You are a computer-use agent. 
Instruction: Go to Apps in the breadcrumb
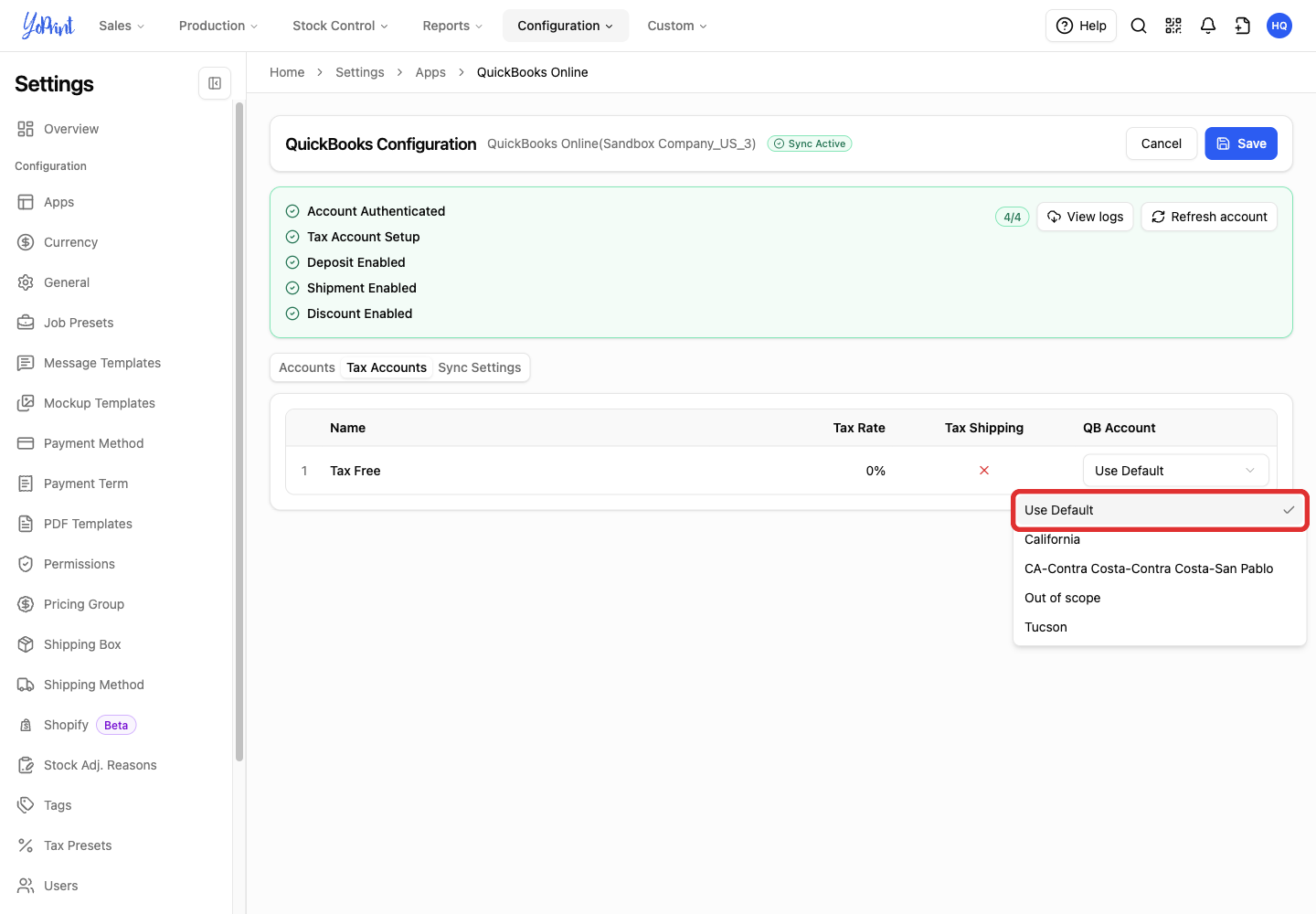click(x=430, y=72)
